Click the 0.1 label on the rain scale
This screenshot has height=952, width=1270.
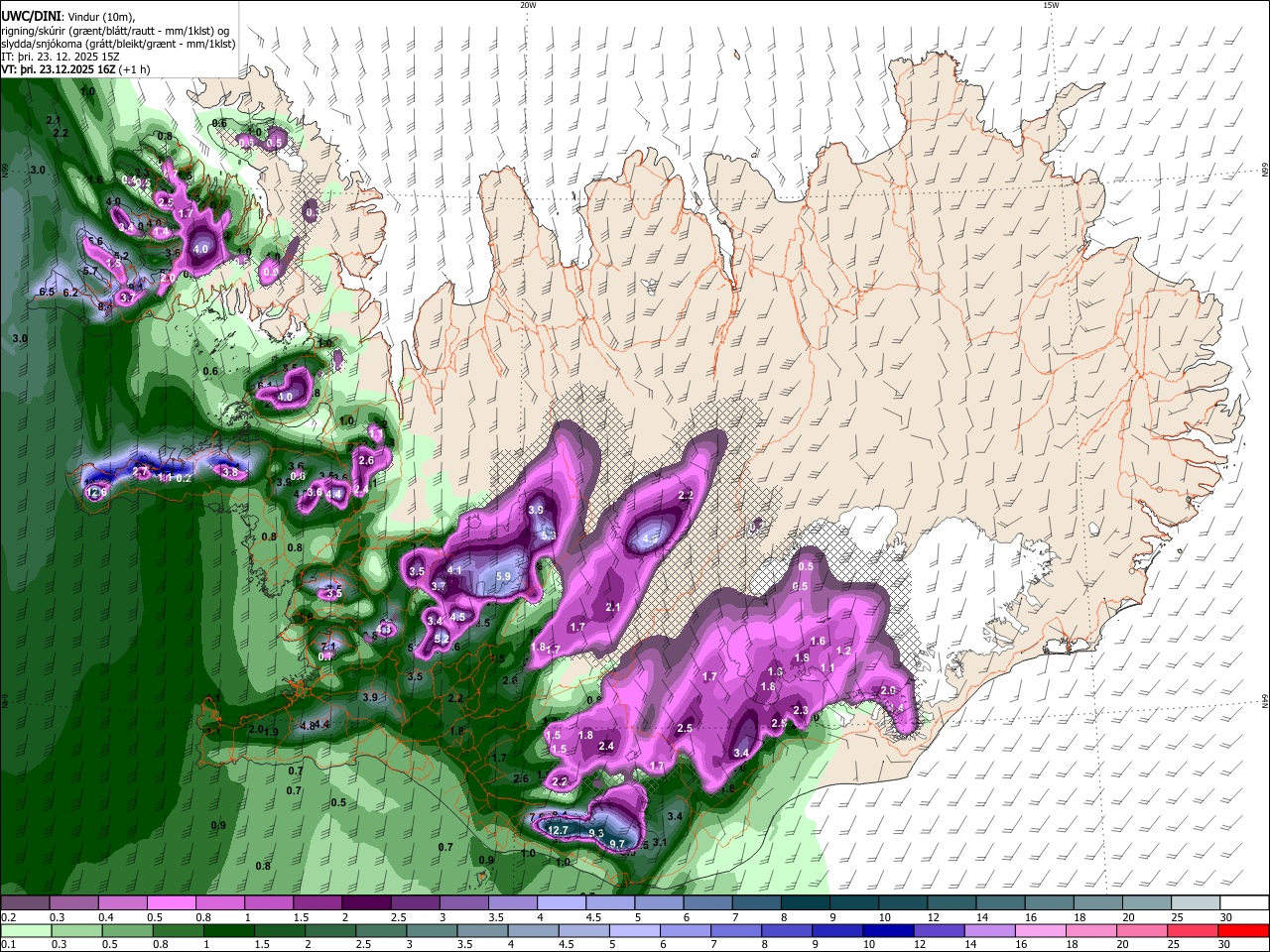tap(8, 945)
